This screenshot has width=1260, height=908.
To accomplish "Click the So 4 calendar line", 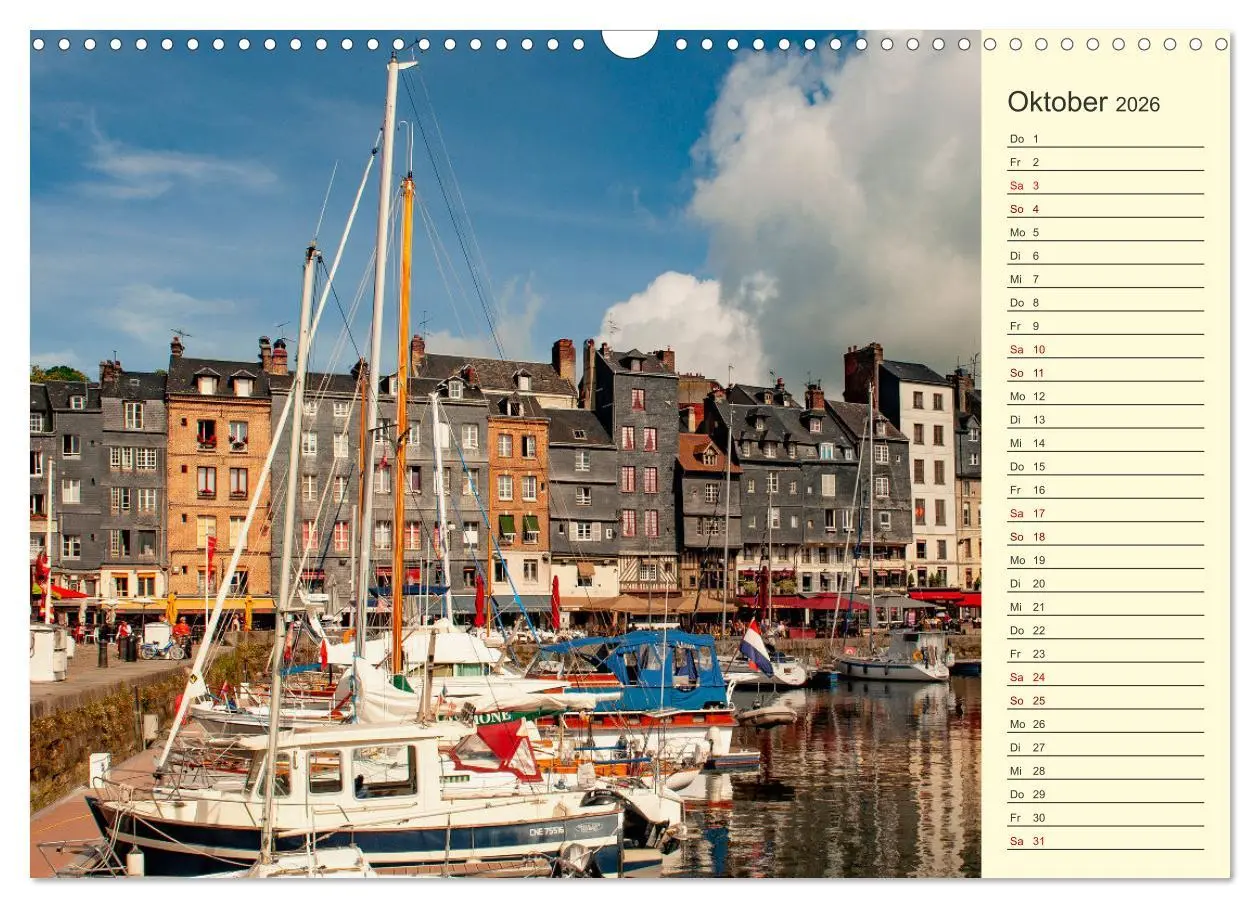I will point(1105,209).
